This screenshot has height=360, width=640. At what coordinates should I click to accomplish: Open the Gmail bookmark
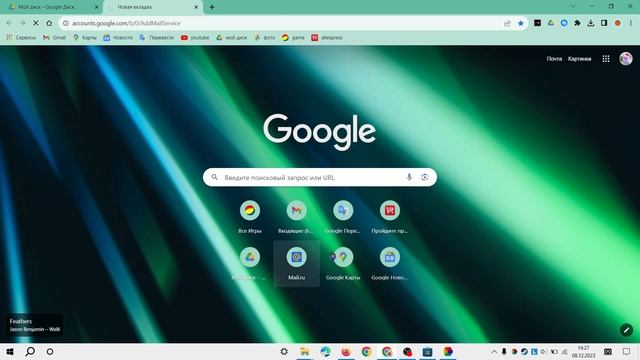[54, 38]
